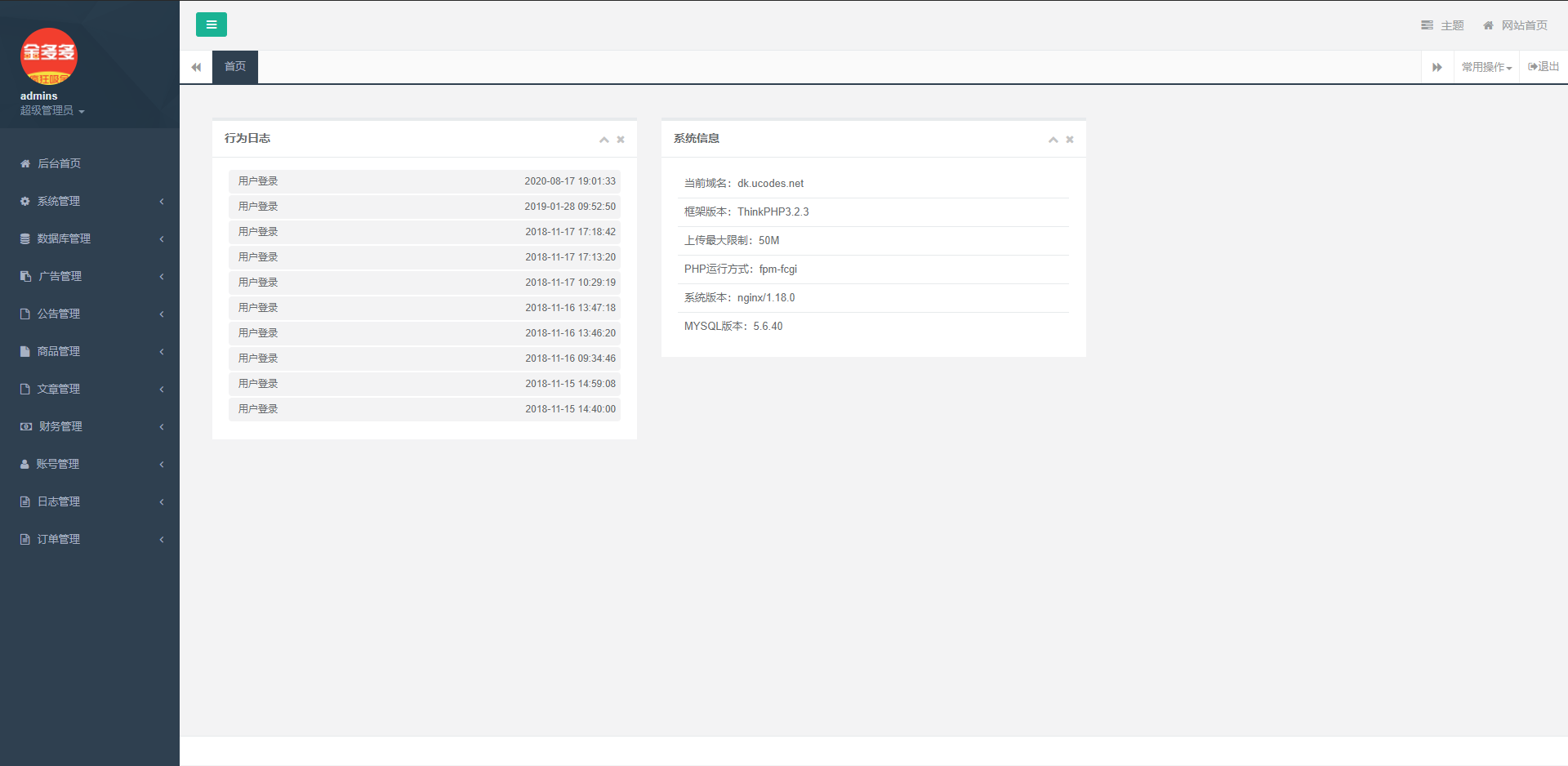
Task: Click the database icon for 数据库管理
Action: (x=25, y=238)
